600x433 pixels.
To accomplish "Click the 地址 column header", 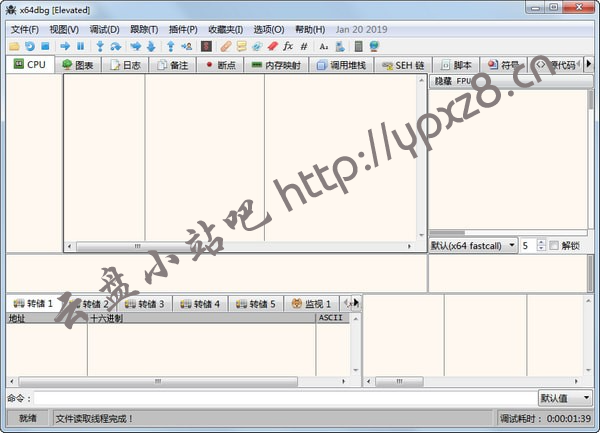I will [47, 318].
